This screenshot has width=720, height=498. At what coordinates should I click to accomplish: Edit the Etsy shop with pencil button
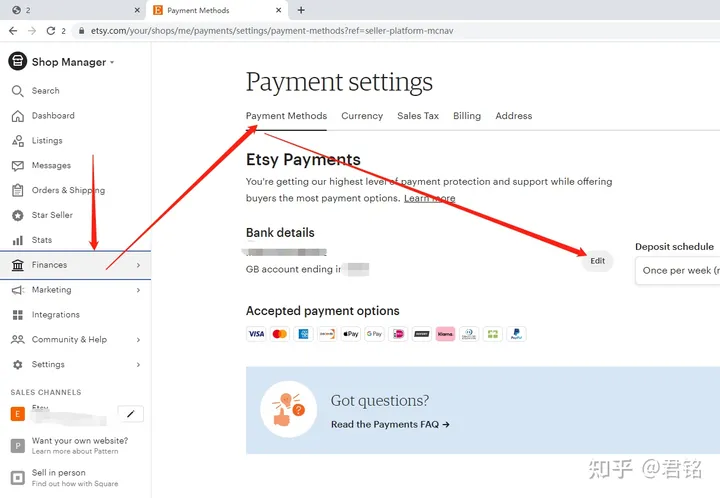tap(130, 414)
